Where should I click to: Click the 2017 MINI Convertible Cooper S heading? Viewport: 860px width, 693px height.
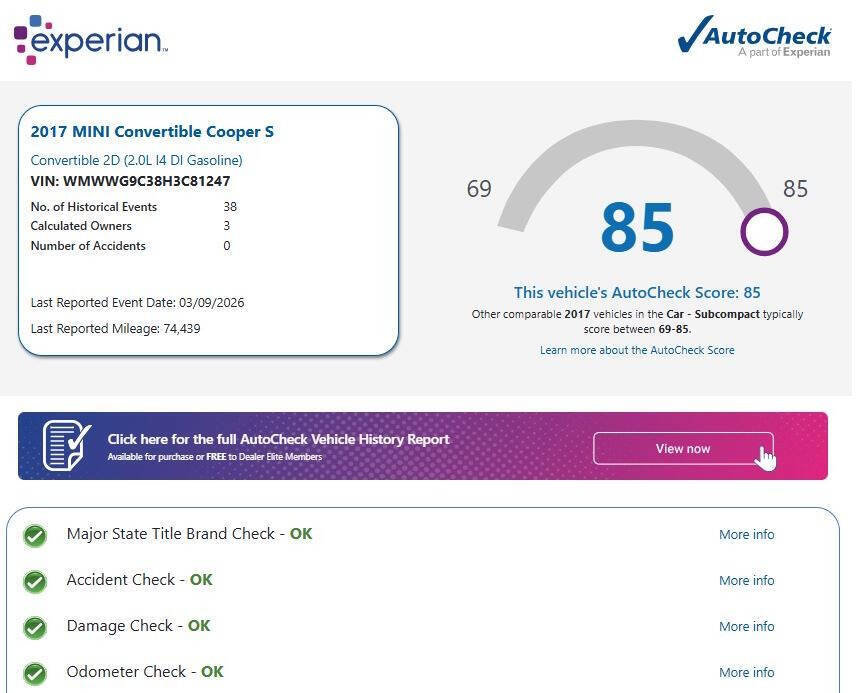(x=152, y=132)
